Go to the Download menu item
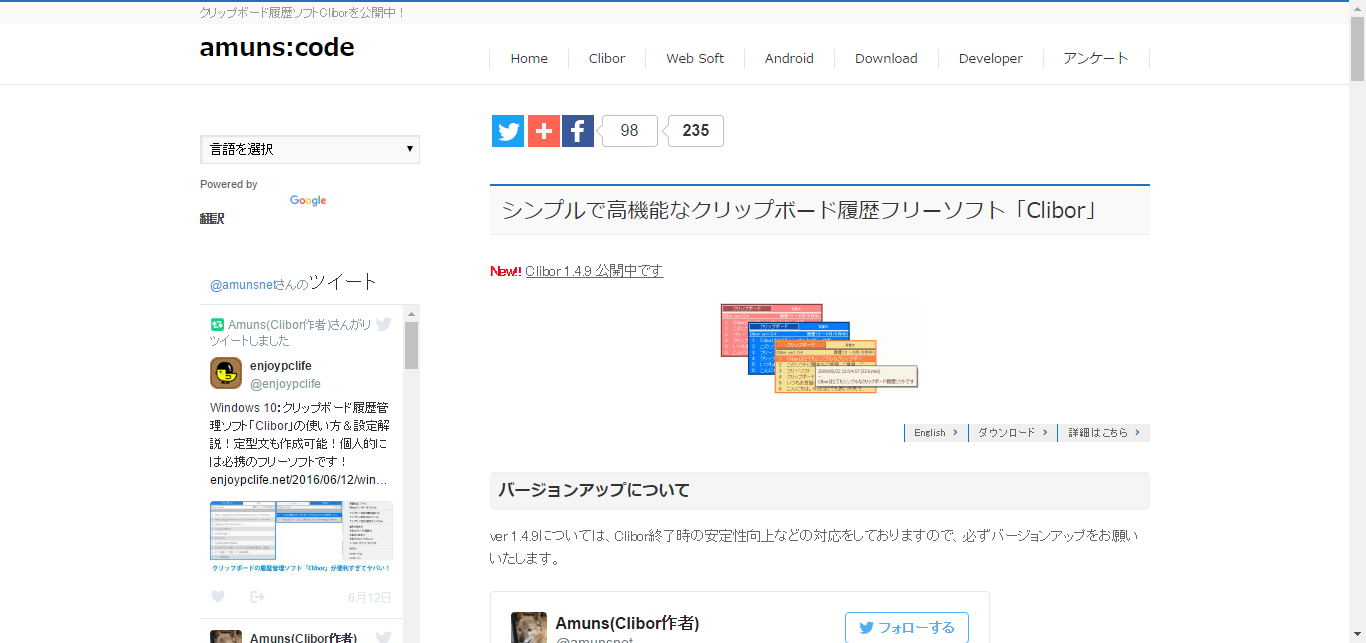Image resolution: width=1366 pixels, height=643 pixels. 886,59
